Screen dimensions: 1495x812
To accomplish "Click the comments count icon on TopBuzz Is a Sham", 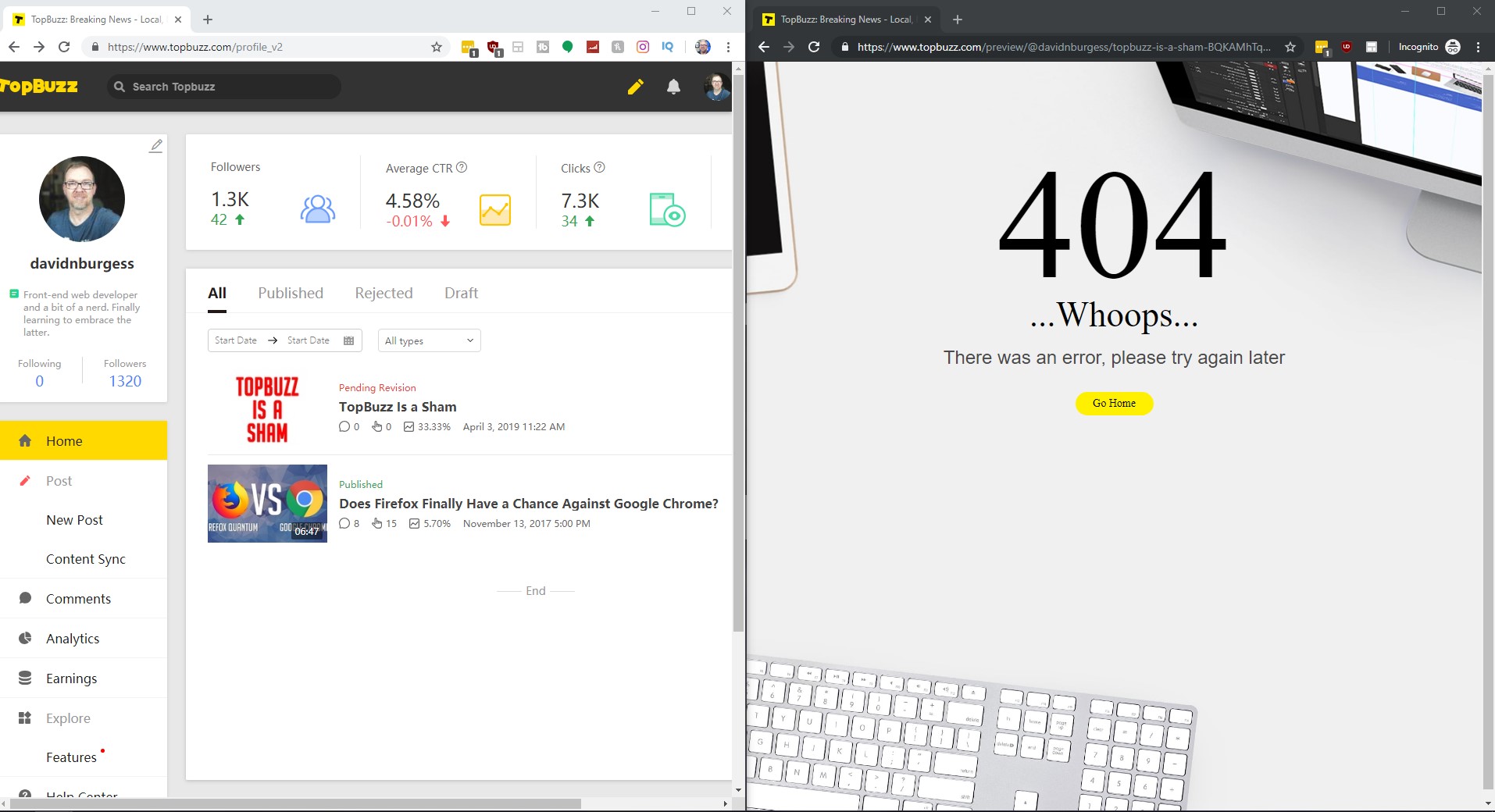I will (x=344, y=426).
